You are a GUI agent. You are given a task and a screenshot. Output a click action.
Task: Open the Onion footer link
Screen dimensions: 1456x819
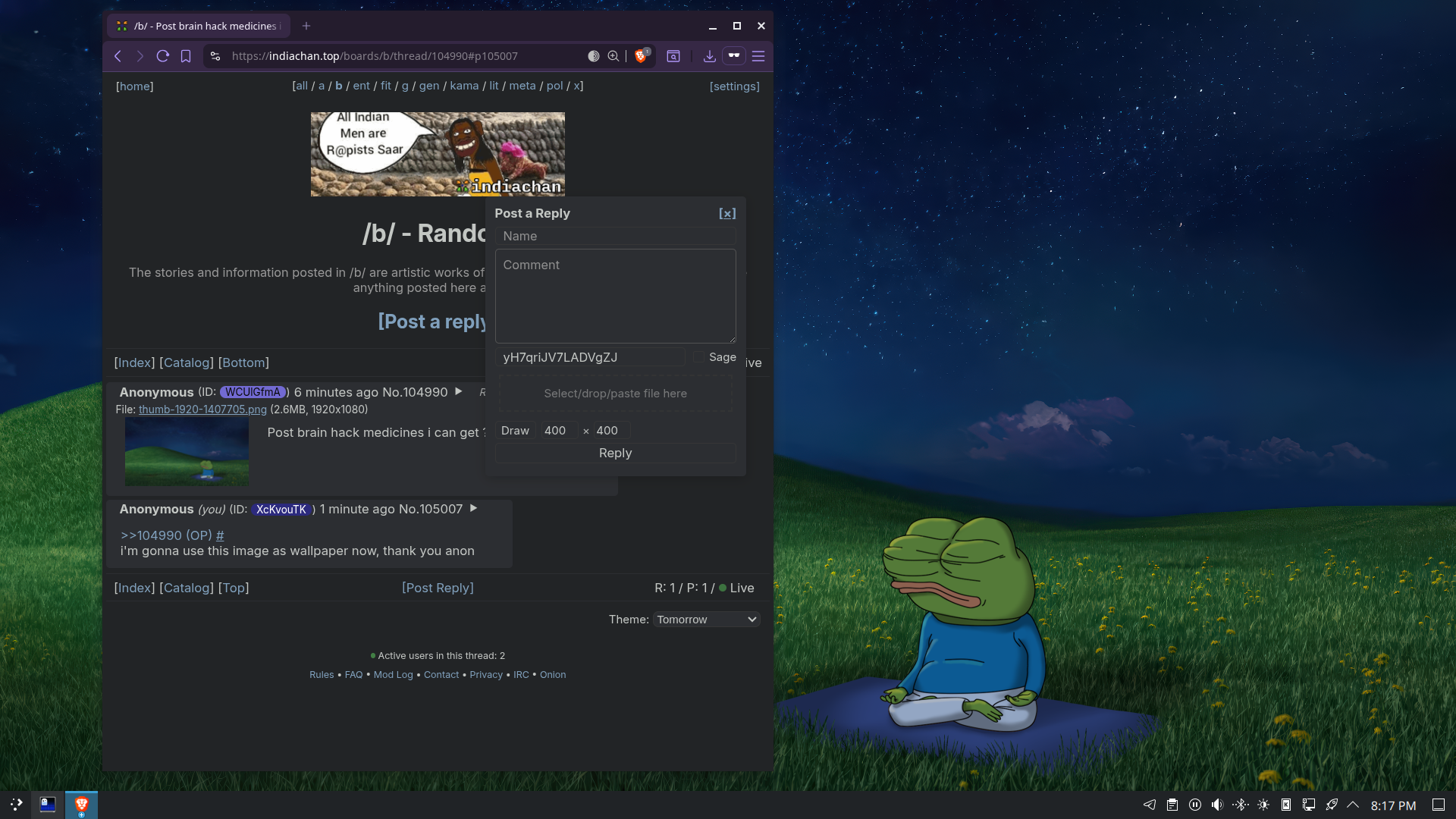[x=553, y=675]
